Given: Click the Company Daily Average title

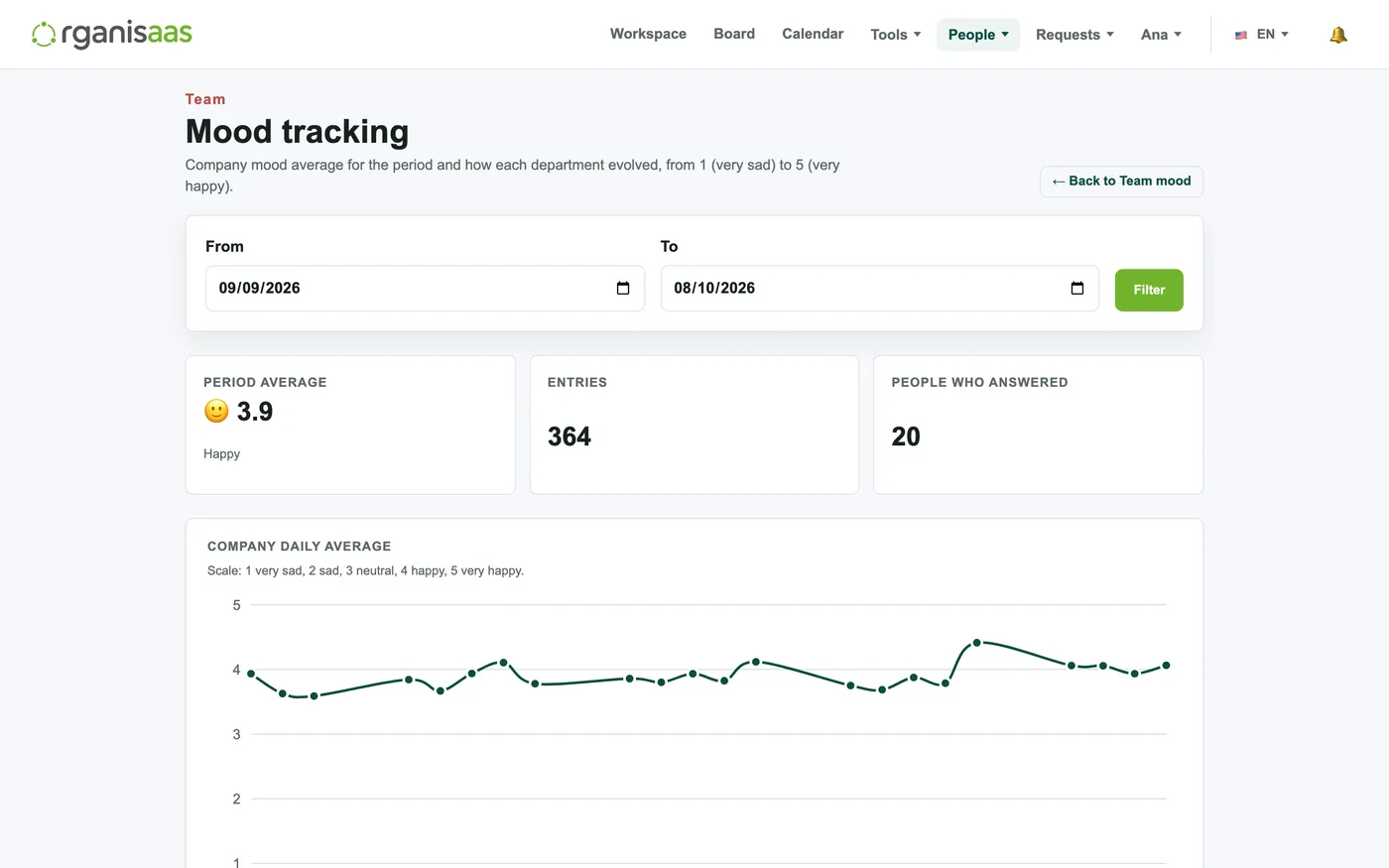Looking at the screenshot, I should coord(299,547).
